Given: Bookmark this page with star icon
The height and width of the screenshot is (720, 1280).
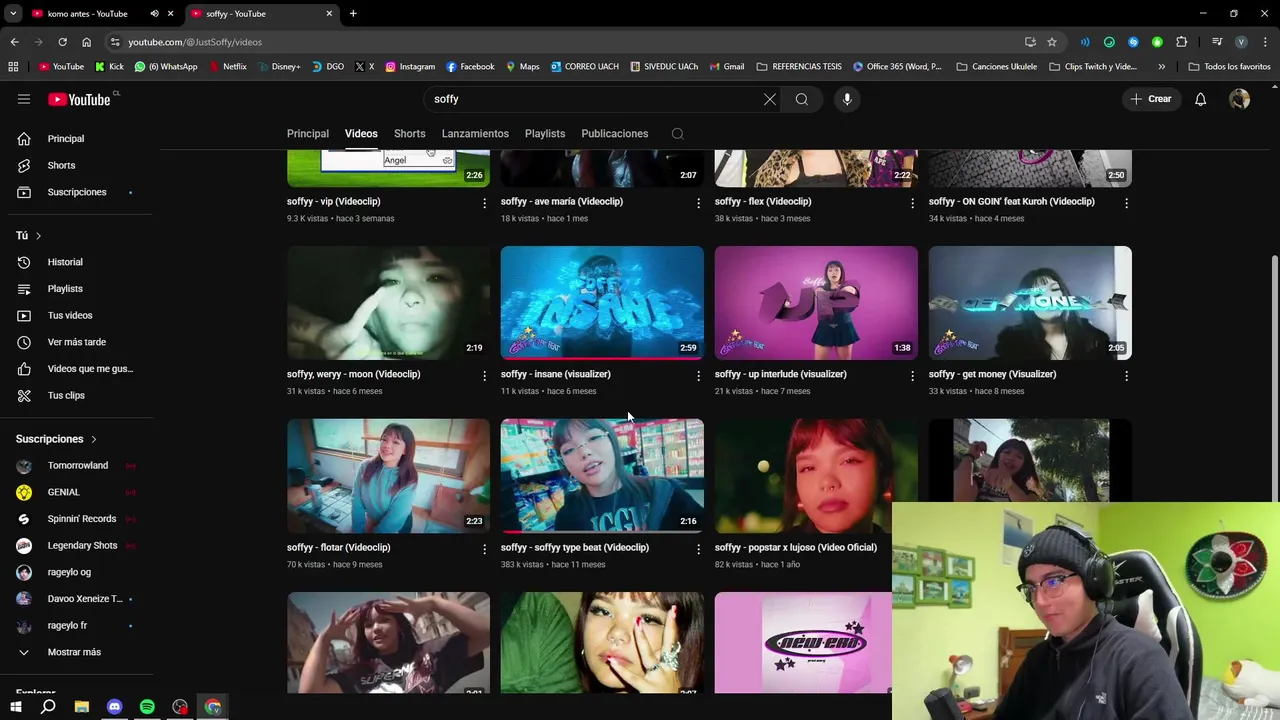Looking at the screenshot, I should [x=1052, y=42].
